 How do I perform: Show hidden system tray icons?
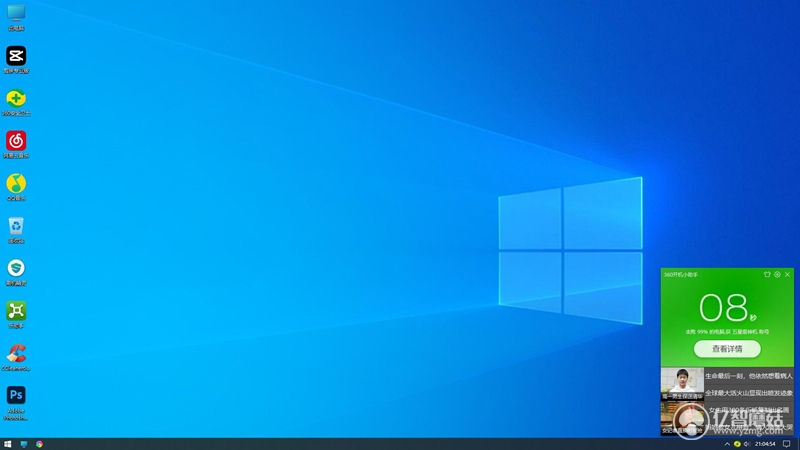727,444
